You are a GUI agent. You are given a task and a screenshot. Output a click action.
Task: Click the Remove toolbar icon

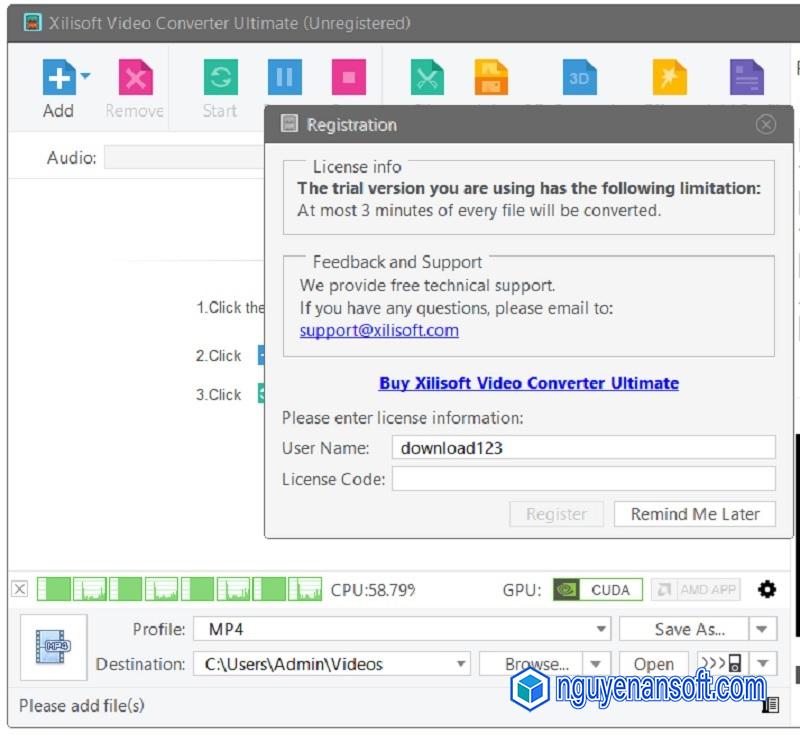(135, 77)
